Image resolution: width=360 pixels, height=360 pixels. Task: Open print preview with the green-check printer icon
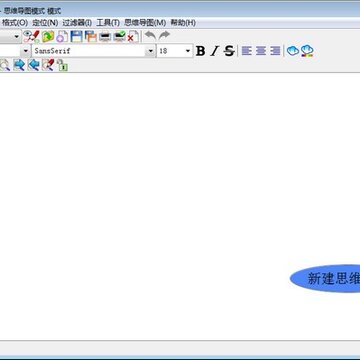tap(119, 36)
